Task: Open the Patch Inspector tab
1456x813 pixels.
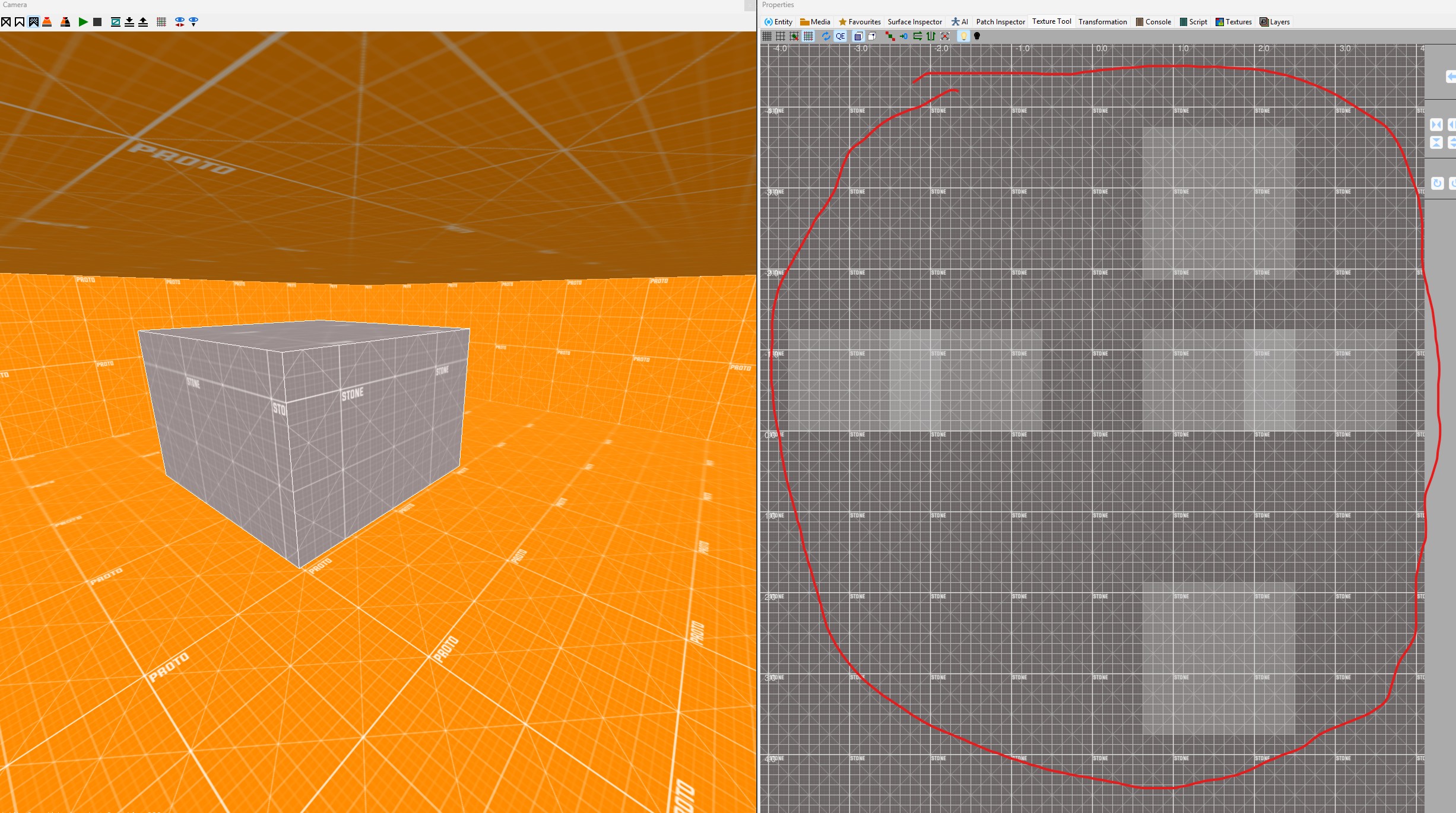Action: (1000, 22)
